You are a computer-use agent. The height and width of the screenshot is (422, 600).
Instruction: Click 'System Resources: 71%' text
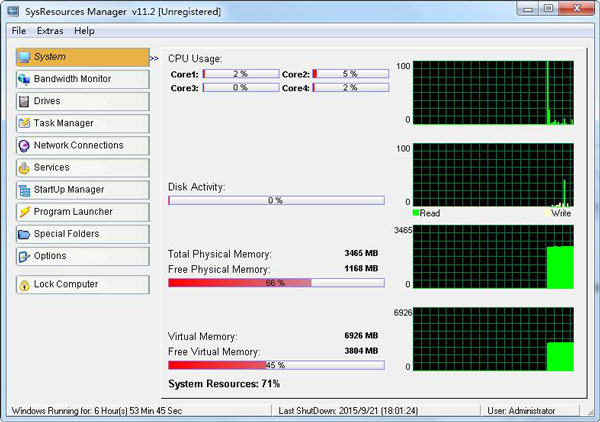point(224,384)
